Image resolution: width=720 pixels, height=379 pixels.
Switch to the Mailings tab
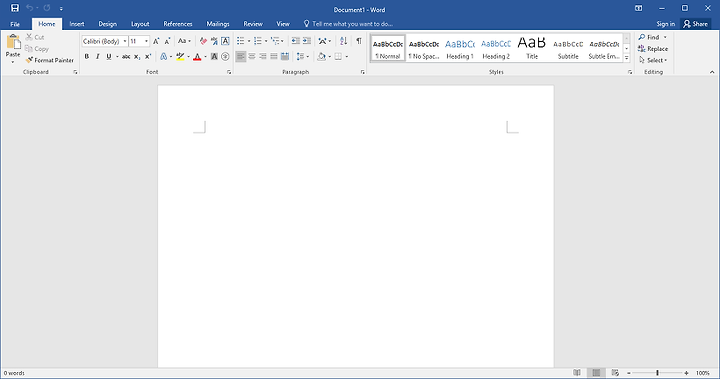click(218, 24)
